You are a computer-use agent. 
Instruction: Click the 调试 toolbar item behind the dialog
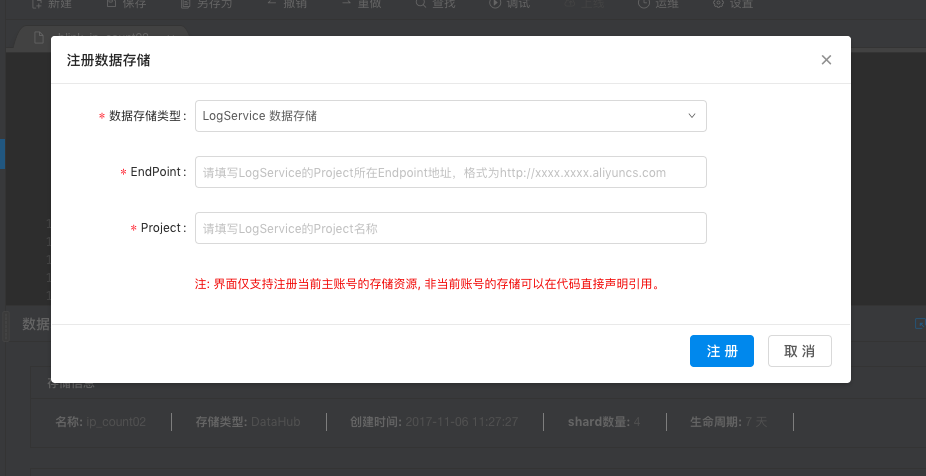(510, 4)
